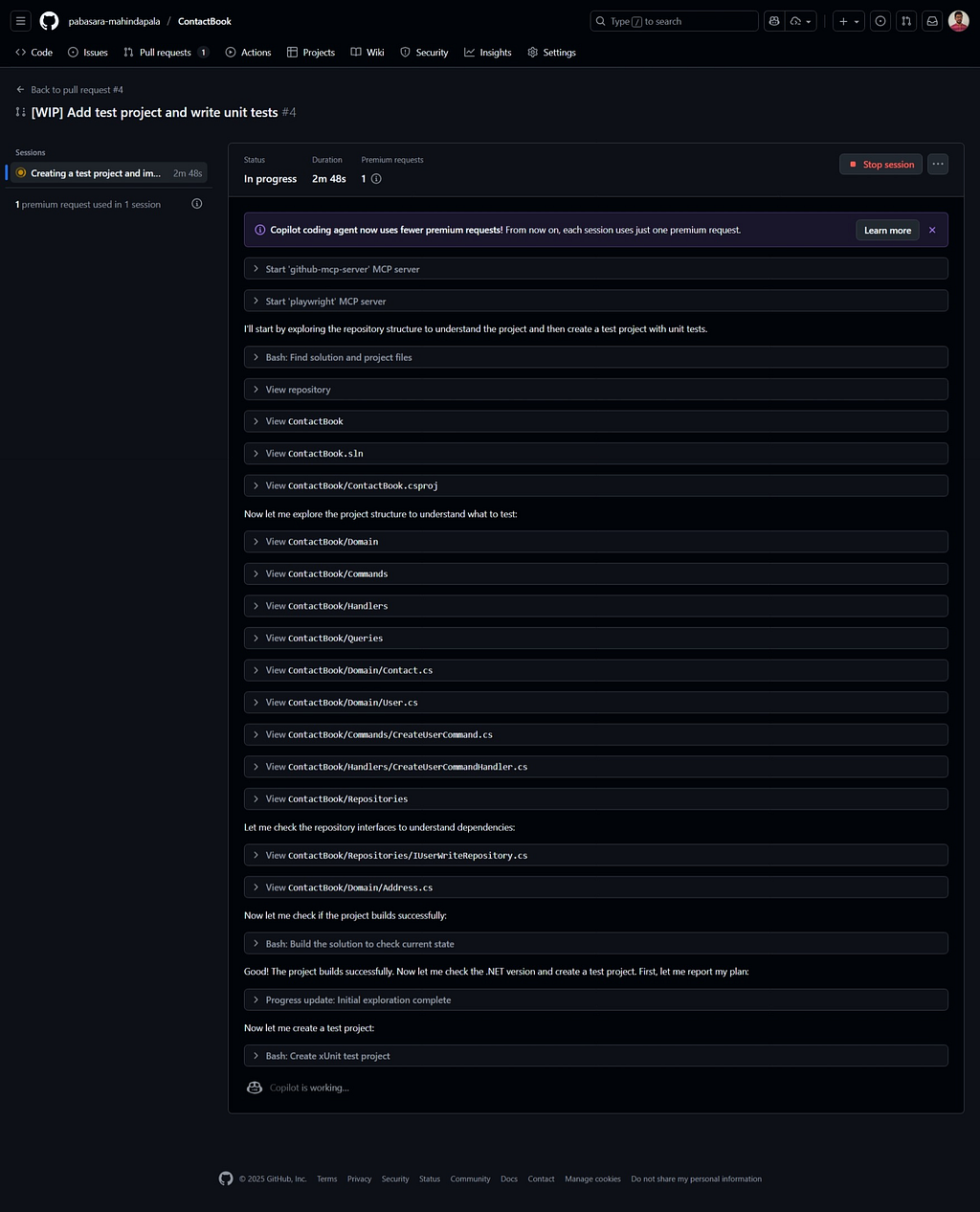Image resolution: width=980 pixels, height=1212 pixels.
Task: Click premium requests info icon in status bar
Action: [376, 179]
